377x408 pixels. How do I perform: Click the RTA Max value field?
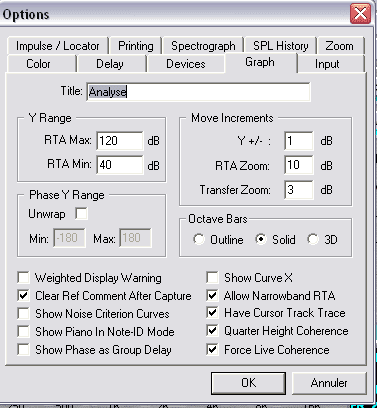(120, 141)
